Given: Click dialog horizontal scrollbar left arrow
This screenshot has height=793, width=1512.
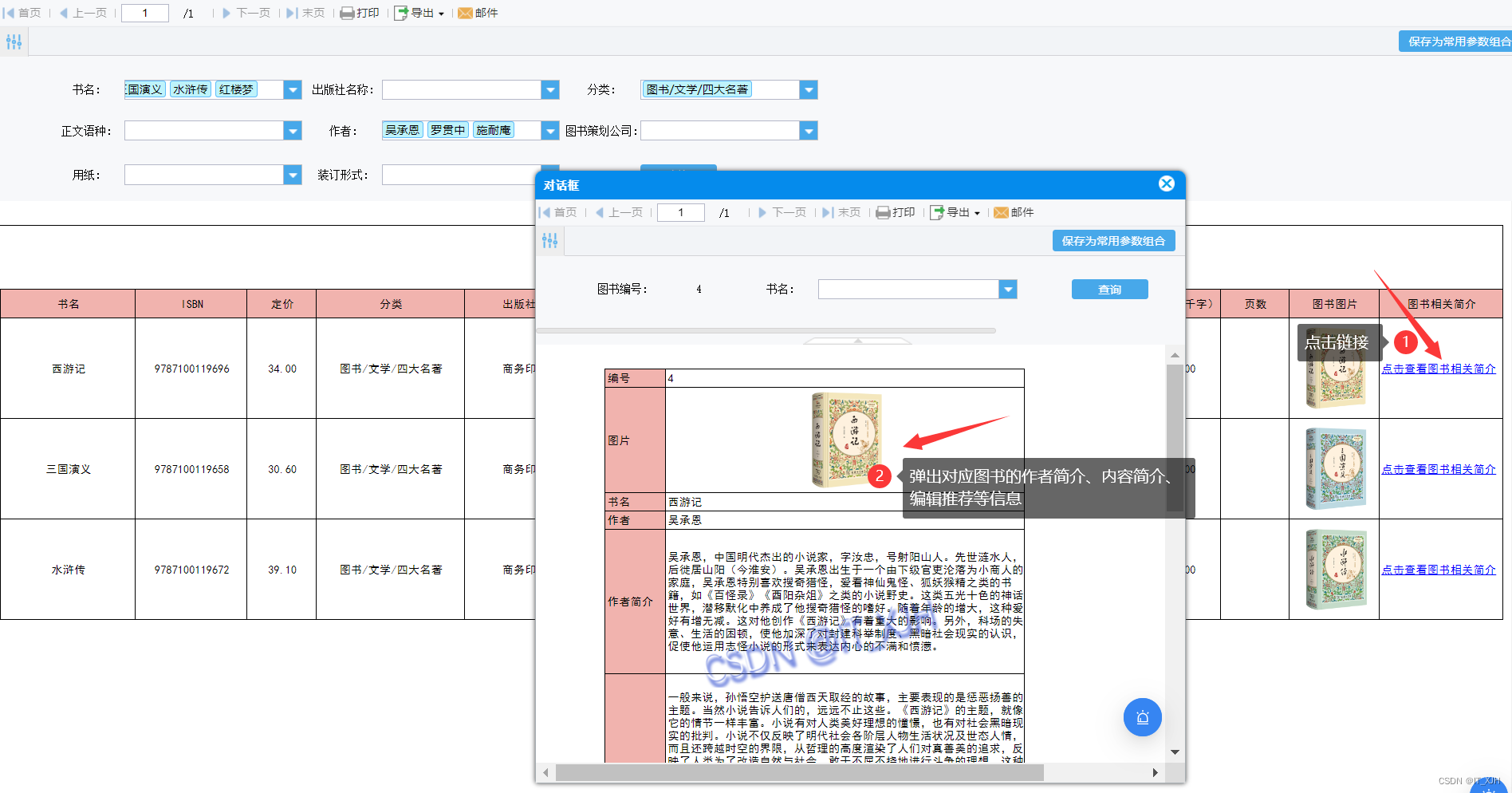Looking at the screenshot, I should pyautogui.click(x=545, y=772).
